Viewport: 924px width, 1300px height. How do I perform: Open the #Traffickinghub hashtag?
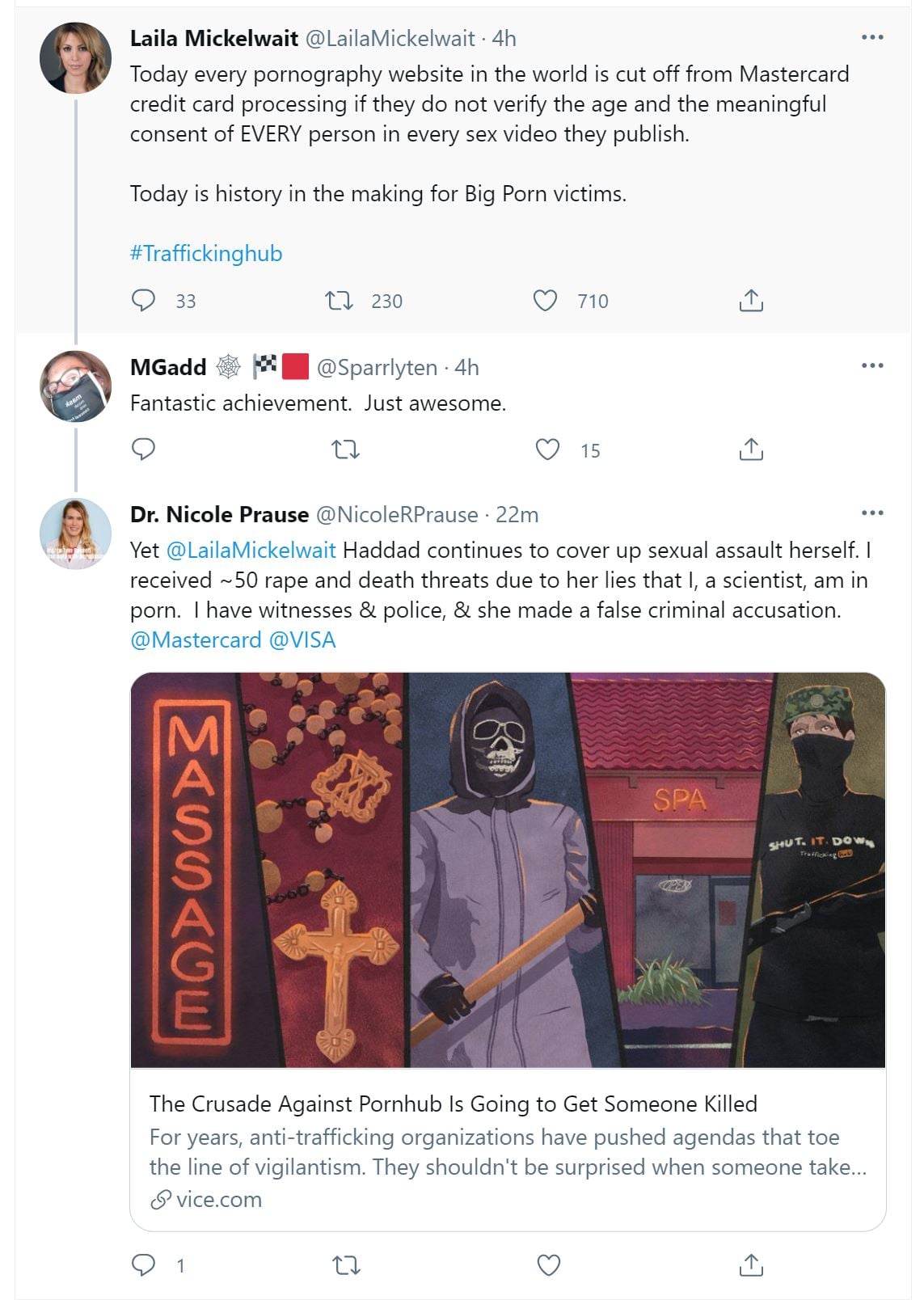pyautogui.click(x=206, y=254)
